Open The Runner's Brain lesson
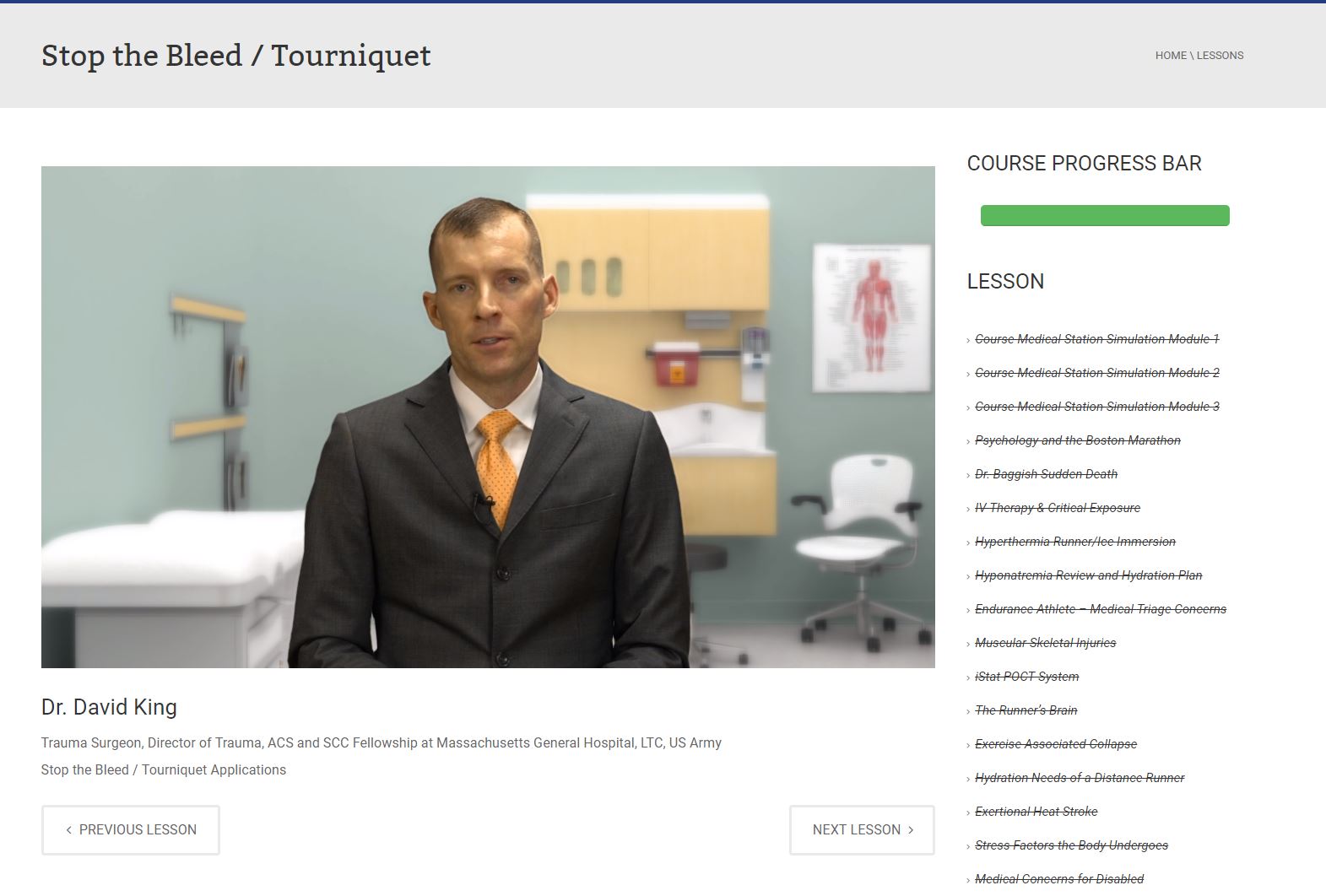Image resolution: width=1326 pixels, height=896 pixels. pyautogui.click(x=1026, y=710)
